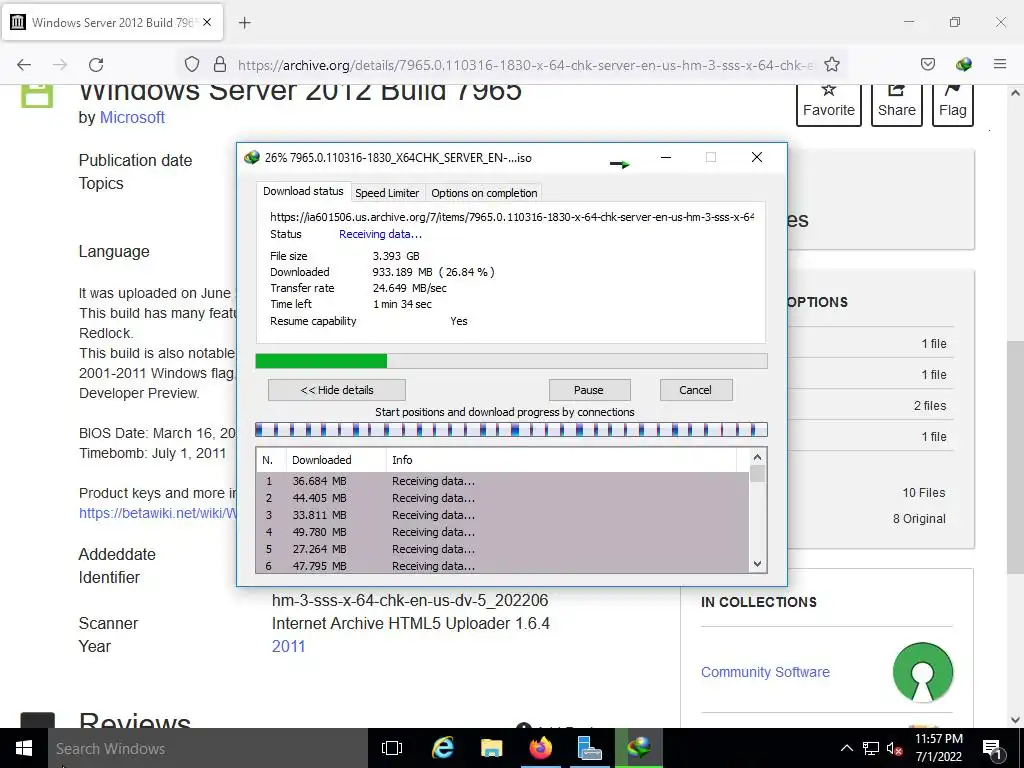Image resolution: width=1024 pixels, height=768 pixels.
Task: Open network status tray icon
Action: coord(871,748)
